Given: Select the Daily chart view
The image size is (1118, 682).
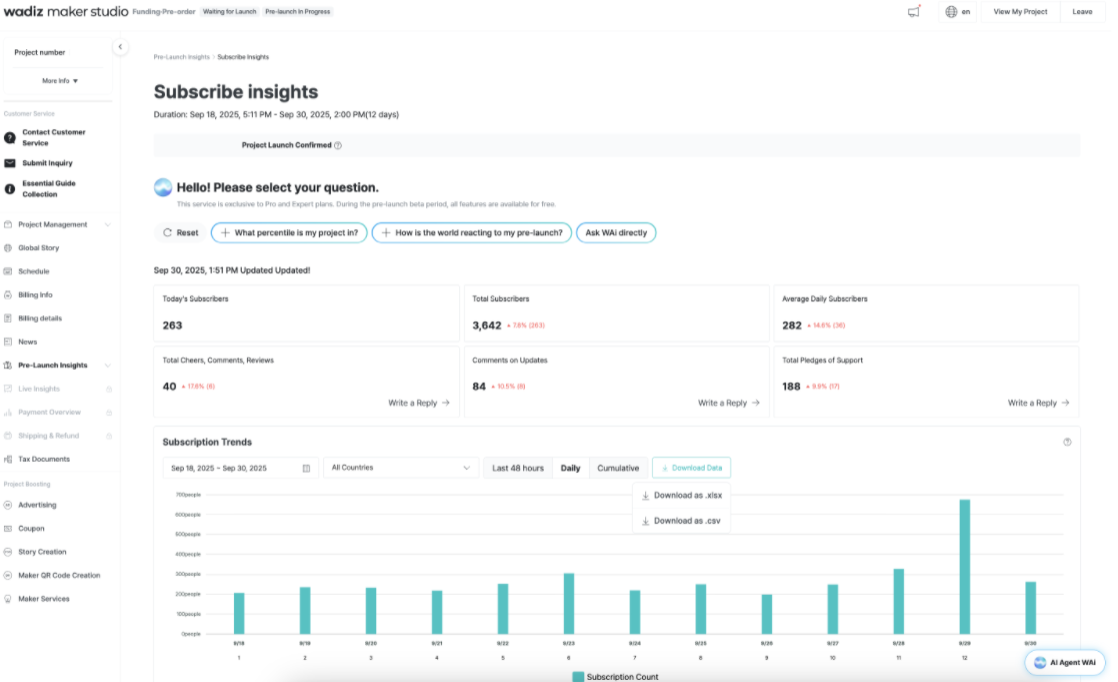Looking at the screenshot, I should (x=570, y=468).
